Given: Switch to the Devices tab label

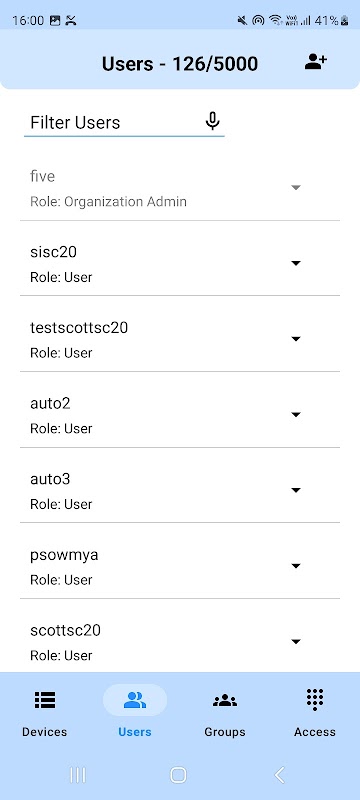Looking at the screenshot, I should 44,732.
